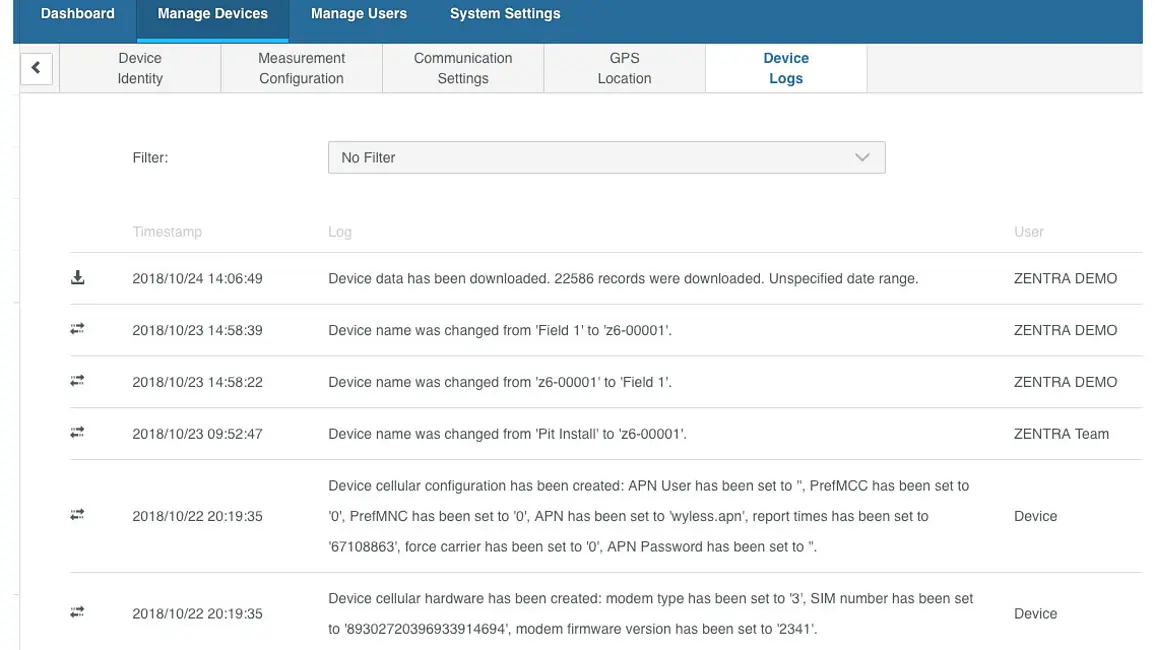Click the cellular hardware created log text

(651, 613)
